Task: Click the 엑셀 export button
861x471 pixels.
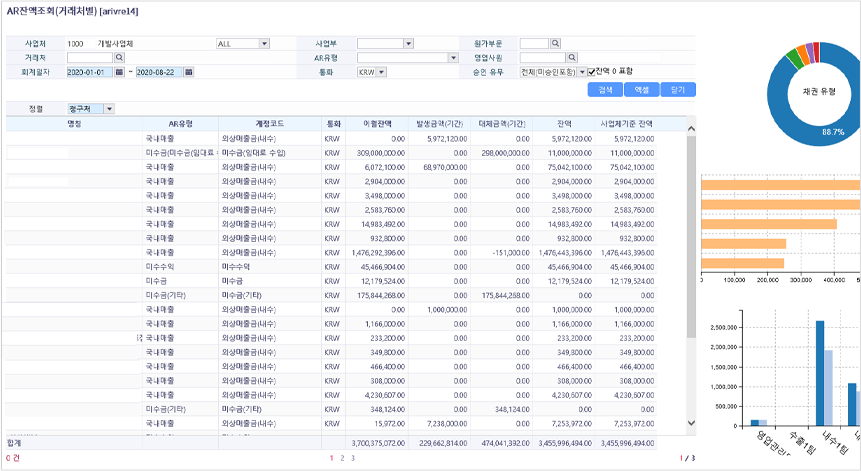Action: 640,90
